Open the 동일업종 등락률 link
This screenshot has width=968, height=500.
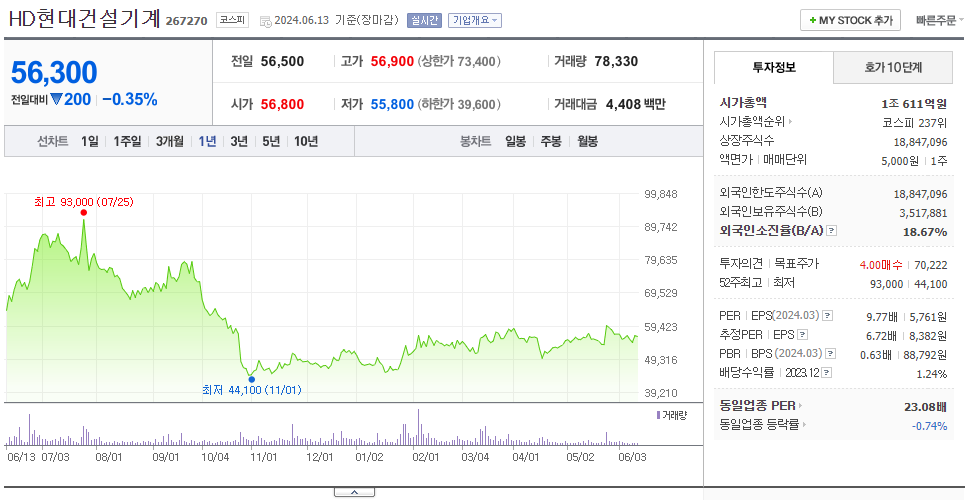point(759,425)
